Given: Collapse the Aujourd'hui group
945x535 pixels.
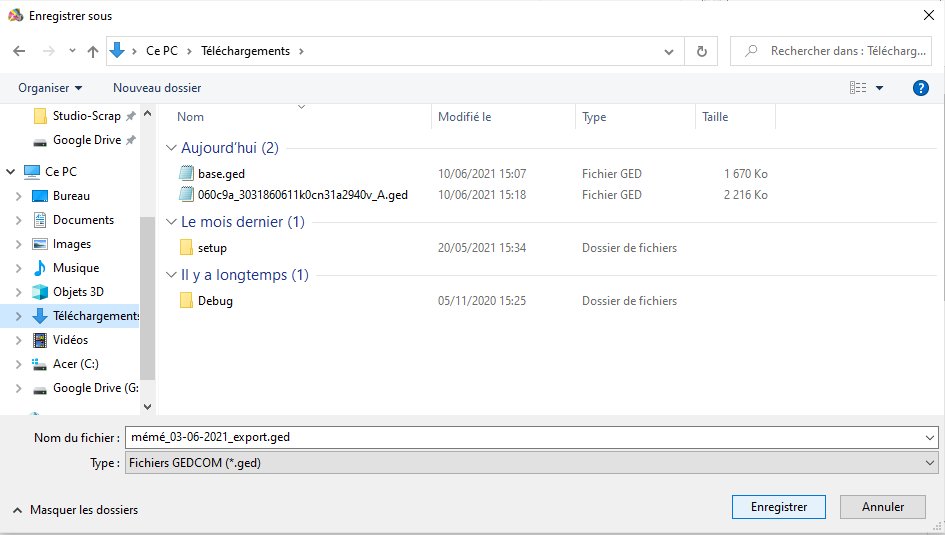Looking at the screenshot, I should (x=171, y=148).
